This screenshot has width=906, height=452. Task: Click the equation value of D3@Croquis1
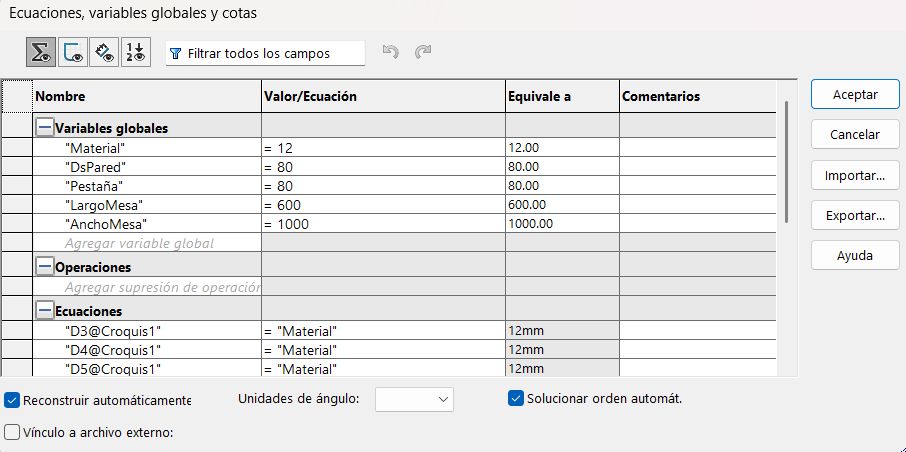(x=383, y=331)
